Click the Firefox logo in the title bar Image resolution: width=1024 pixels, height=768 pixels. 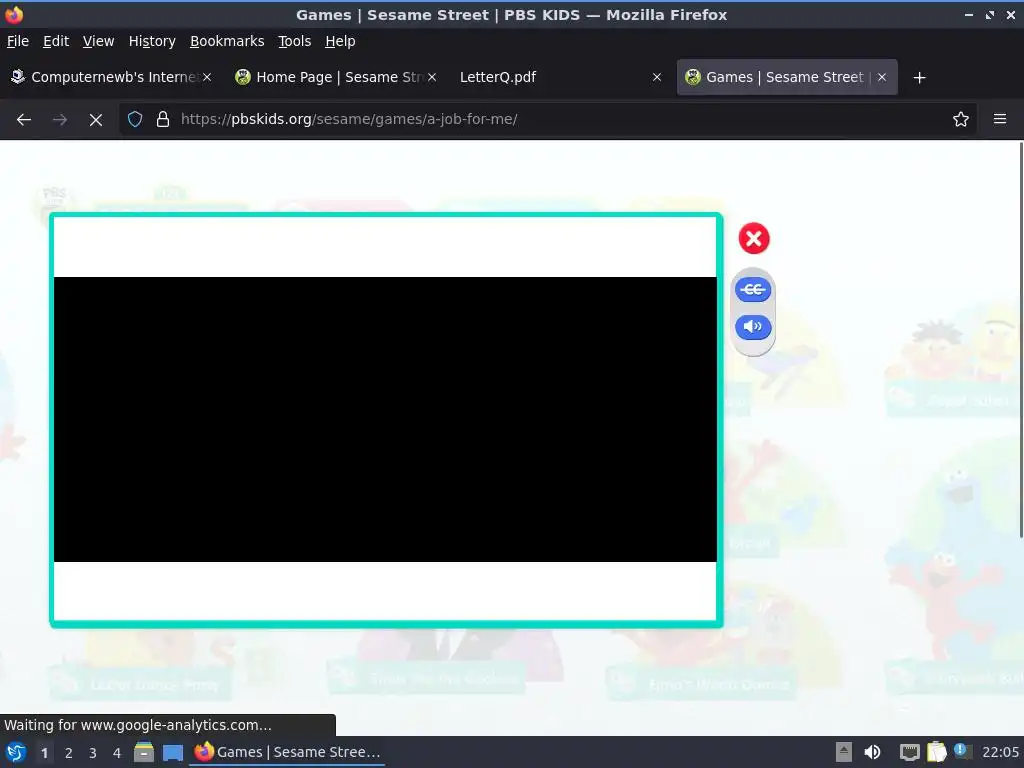pyautogui.click(x=14, y=14)
